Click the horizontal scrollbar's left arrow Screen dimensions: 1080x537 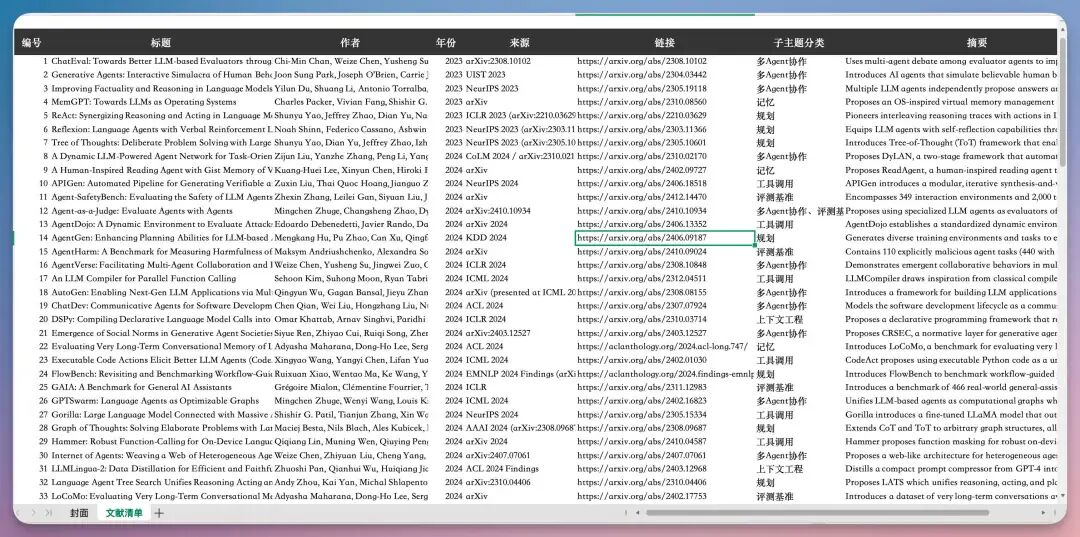638,513
